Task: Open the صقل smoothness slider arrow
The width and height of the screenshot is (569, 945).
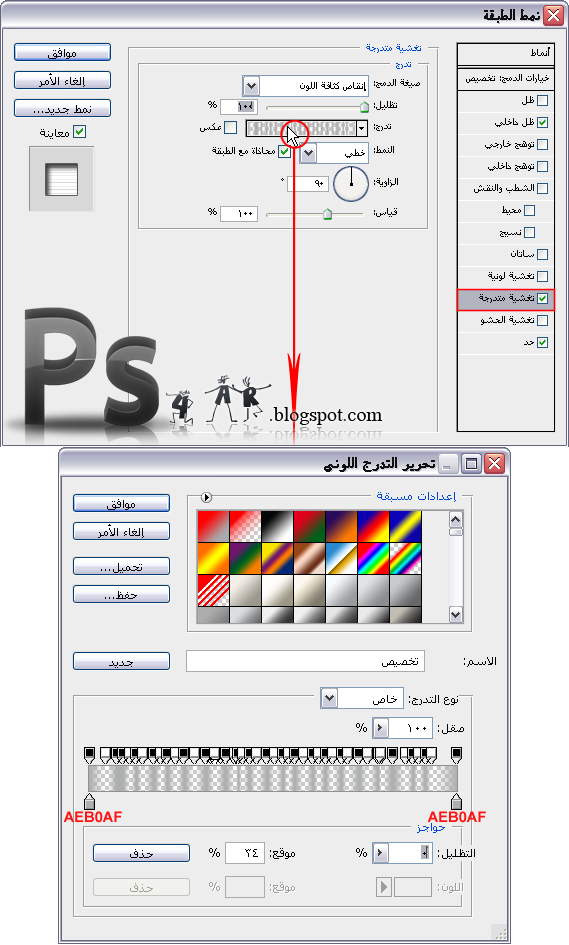Action: (380, 728)
